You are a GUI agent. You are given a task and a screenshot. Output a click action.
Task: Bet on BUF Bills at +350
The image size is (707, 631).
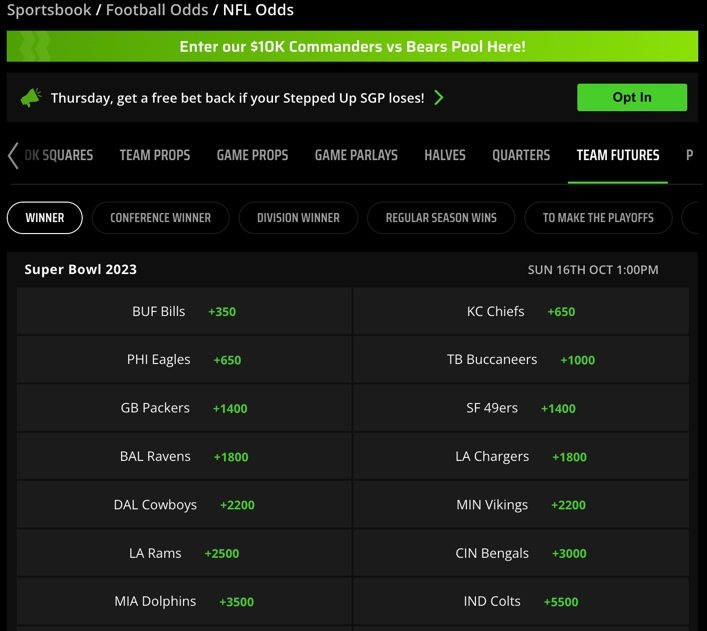[184, 311]
